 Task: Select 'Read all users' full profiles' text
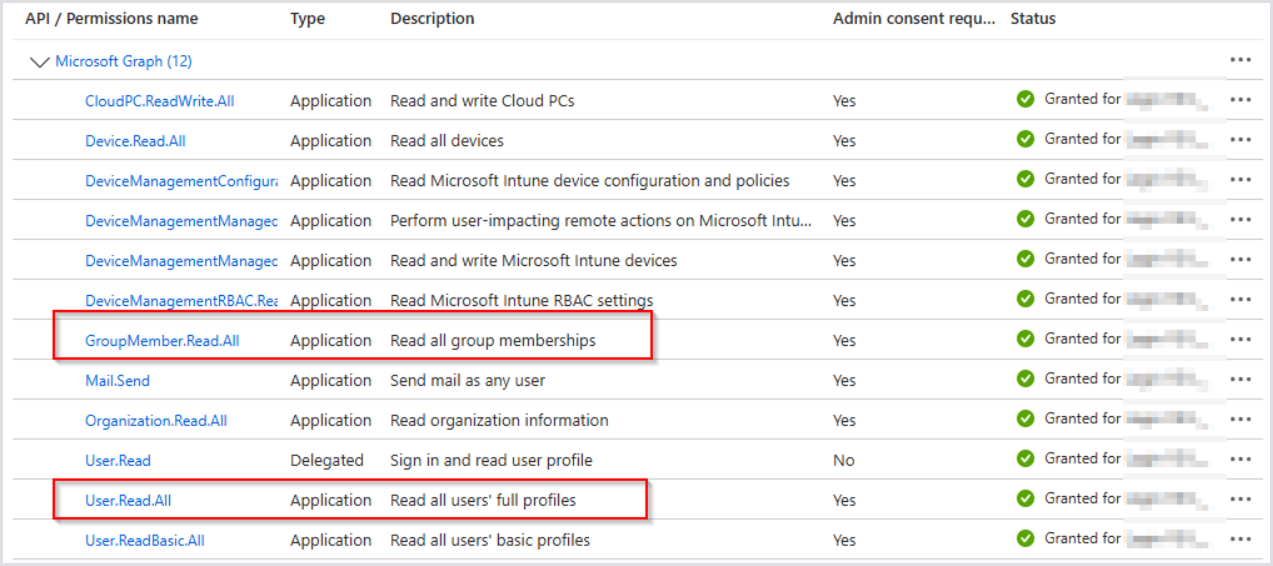[x=483, y=501]
